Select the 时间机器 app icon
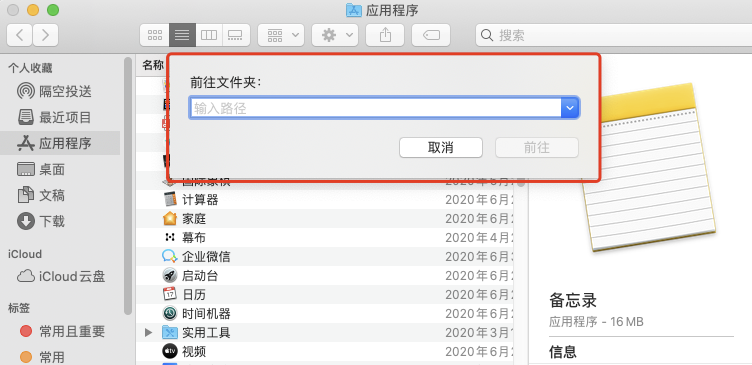Screen dimensions: 752x365 pos(170,314)
